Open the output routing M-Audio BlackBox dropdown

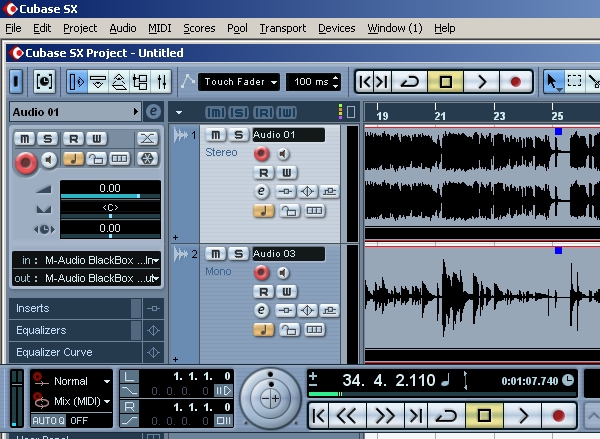click(86, 278)
